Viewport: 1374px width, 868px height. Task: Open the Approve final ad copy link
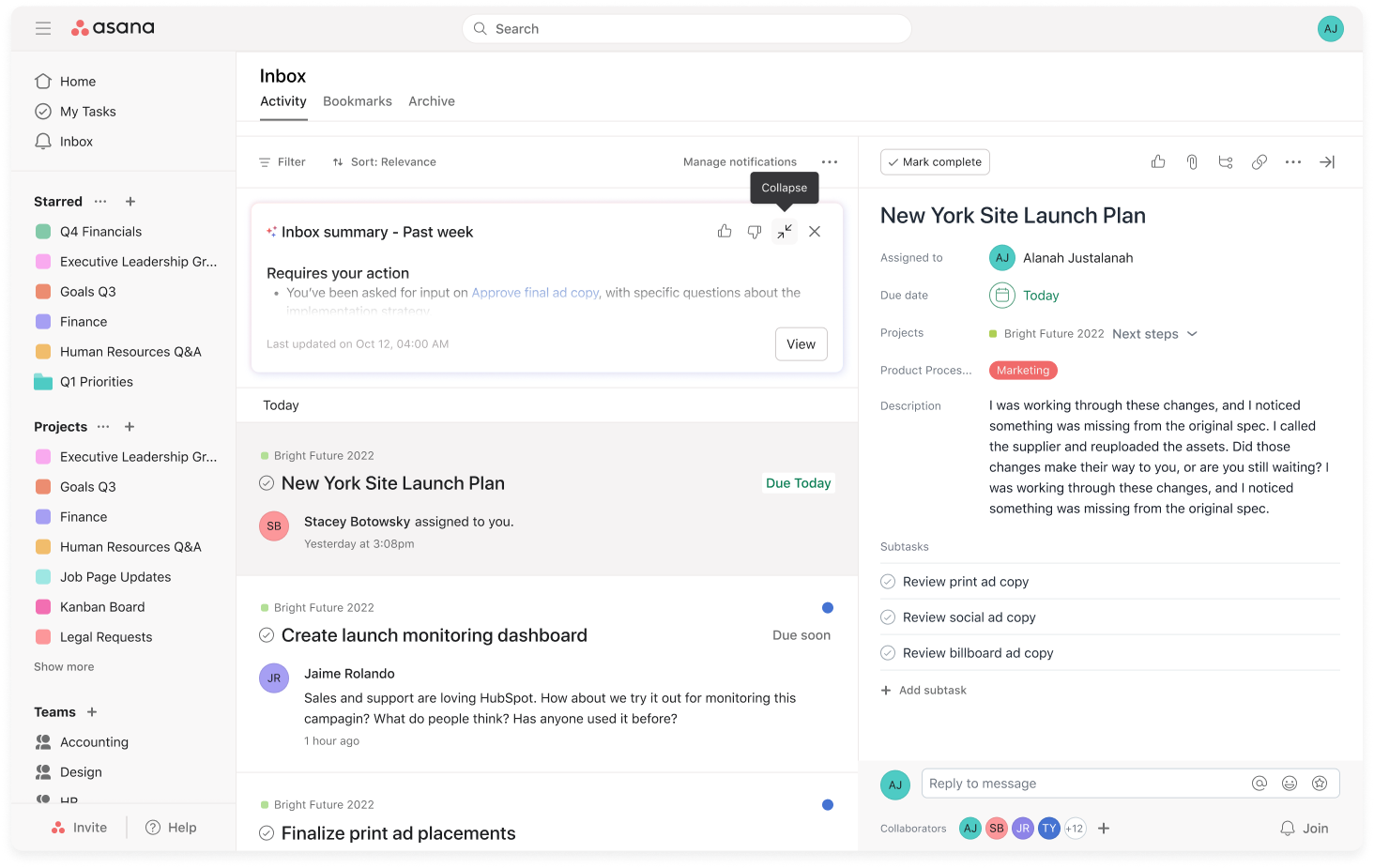click(535, 292)
